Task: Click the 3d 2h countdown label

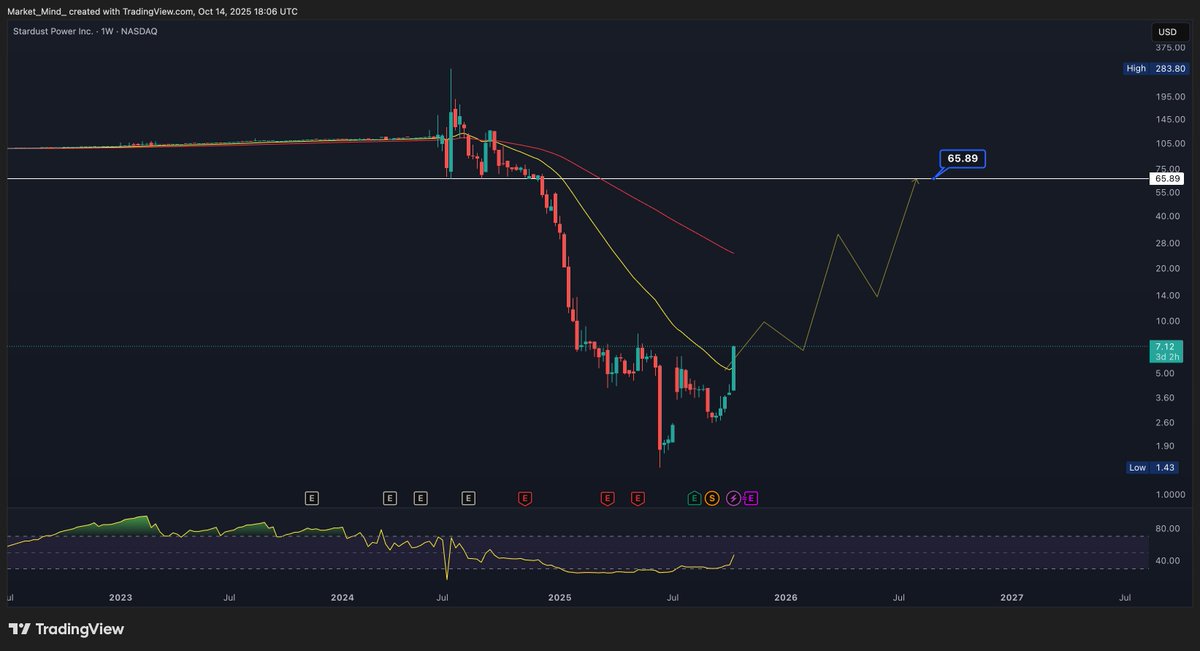Action: [1164, 356]
